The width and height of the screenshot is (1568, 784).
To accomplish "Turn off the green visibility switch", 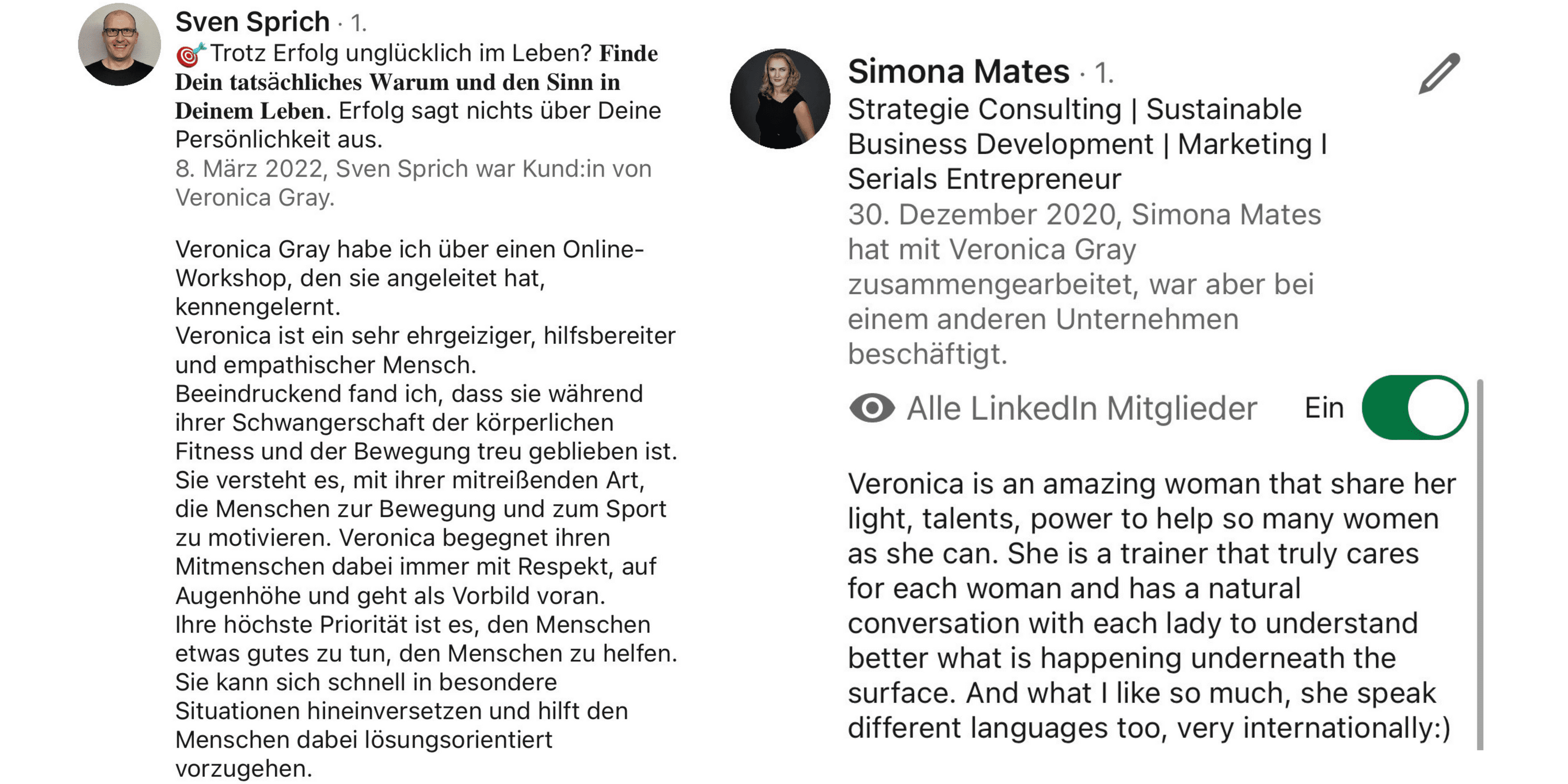I will click(1414, 408).
